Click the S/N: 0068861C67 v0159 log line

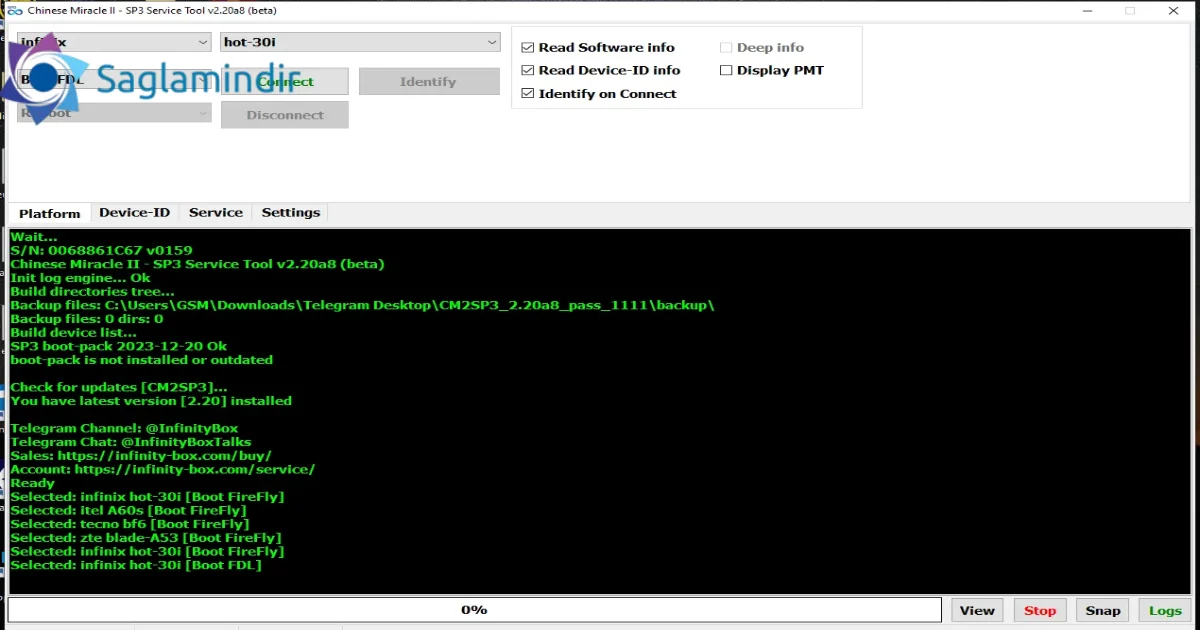point(102,250)
